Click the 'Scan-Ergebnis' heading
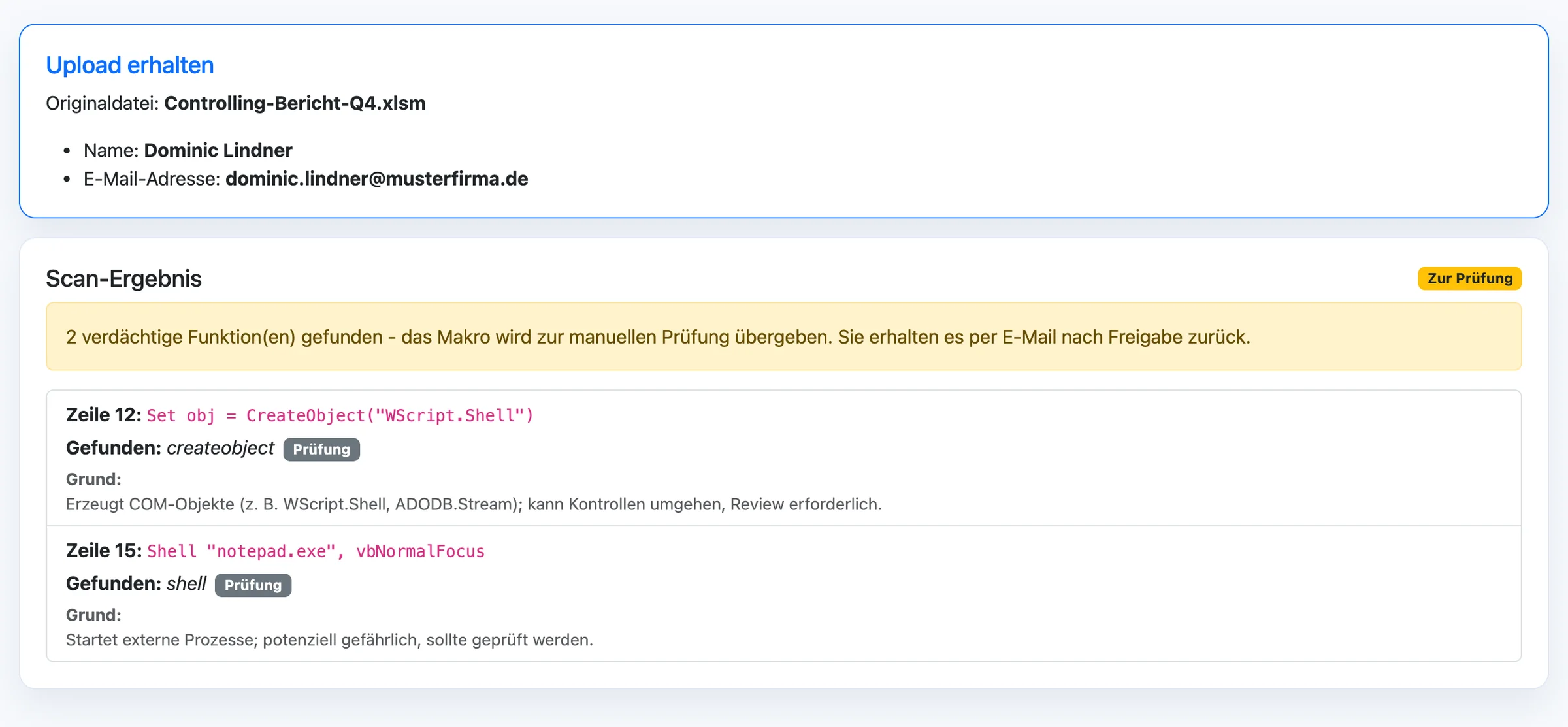 tap(123, 278)
